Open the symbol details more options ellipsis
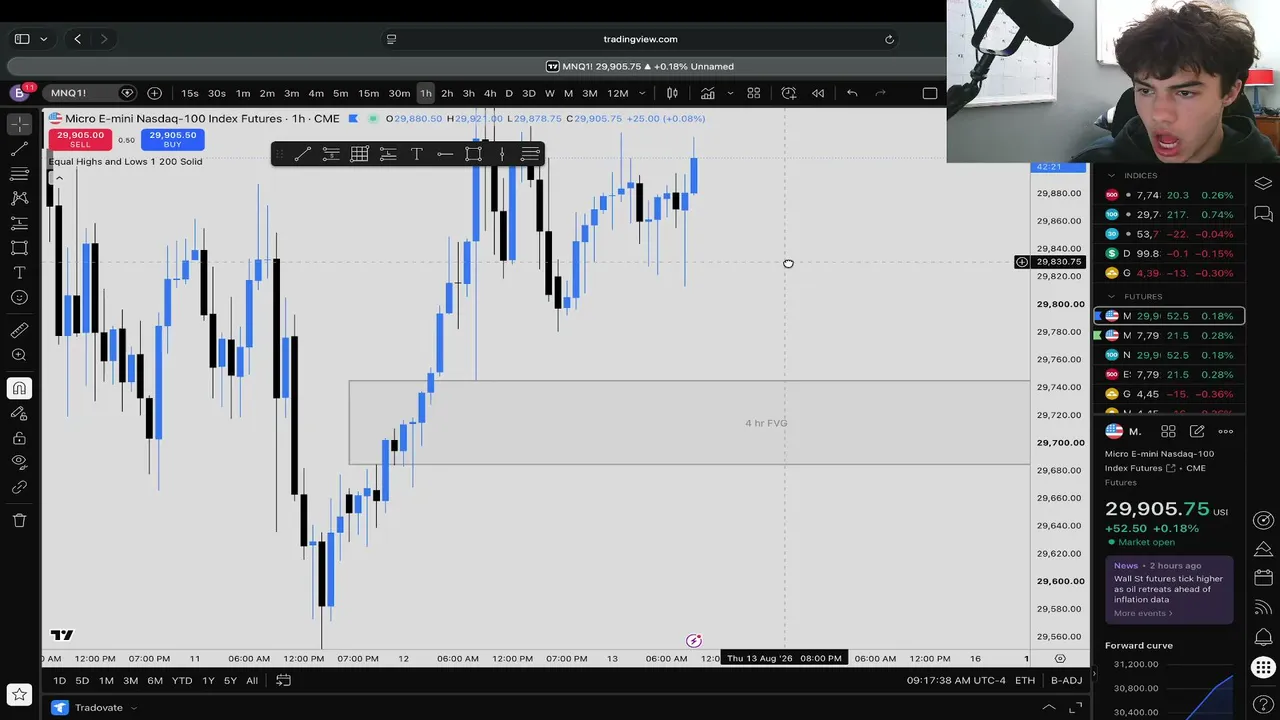 [x=1225, y=432]
